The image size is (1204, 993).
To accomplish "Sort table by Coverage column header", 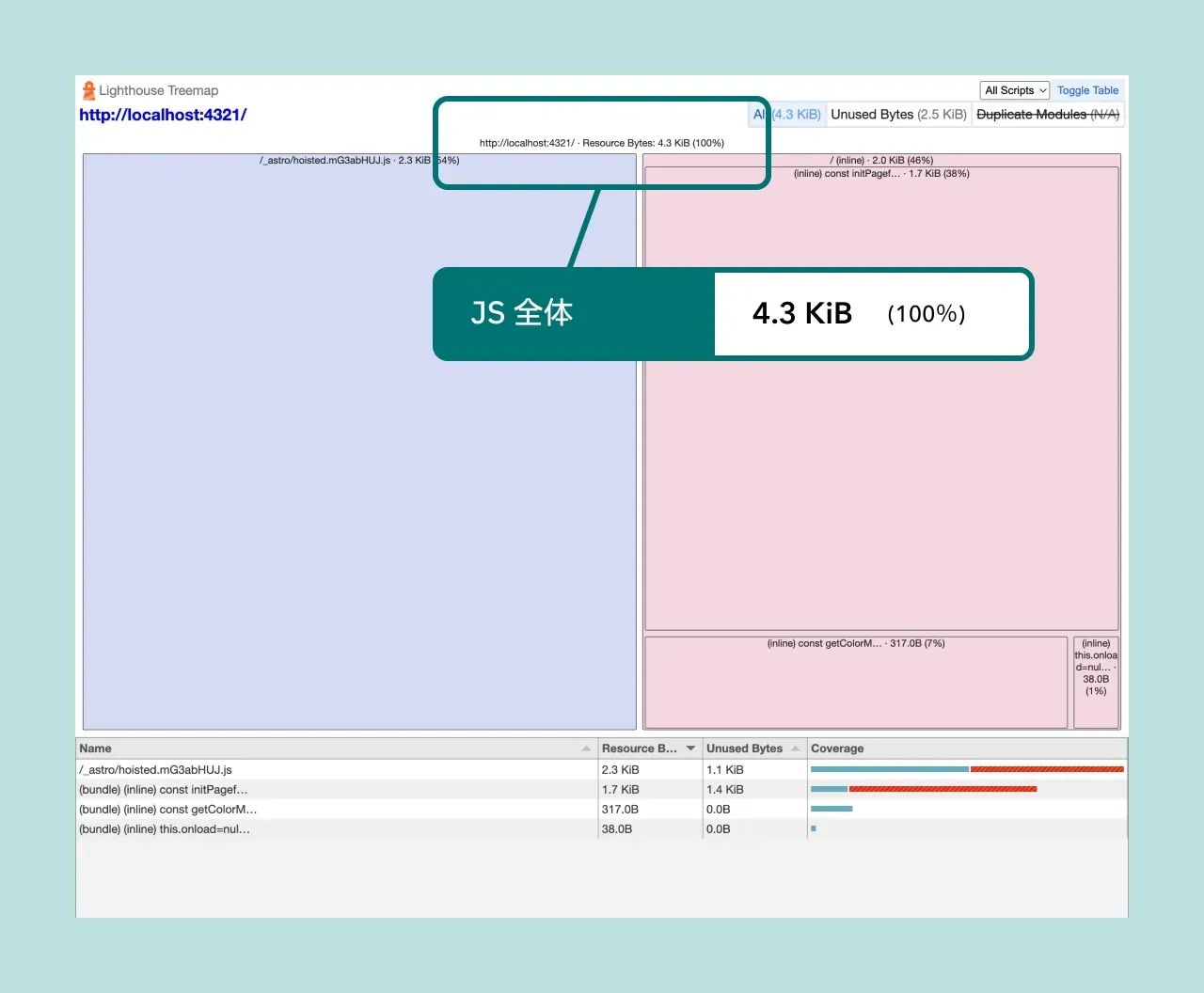I will click(x=837, y=749).
